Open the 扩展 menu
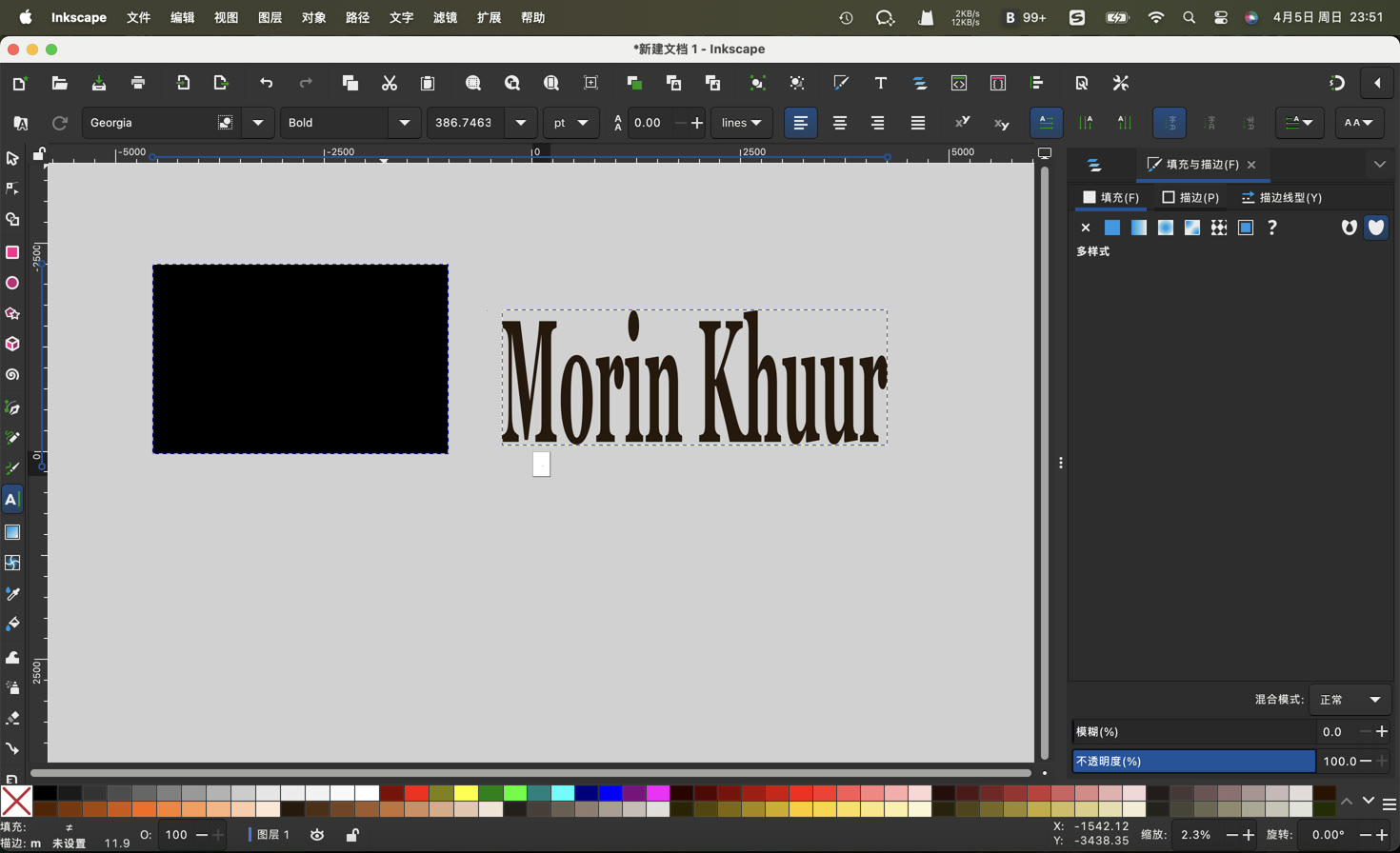 (x=489, y=17)
